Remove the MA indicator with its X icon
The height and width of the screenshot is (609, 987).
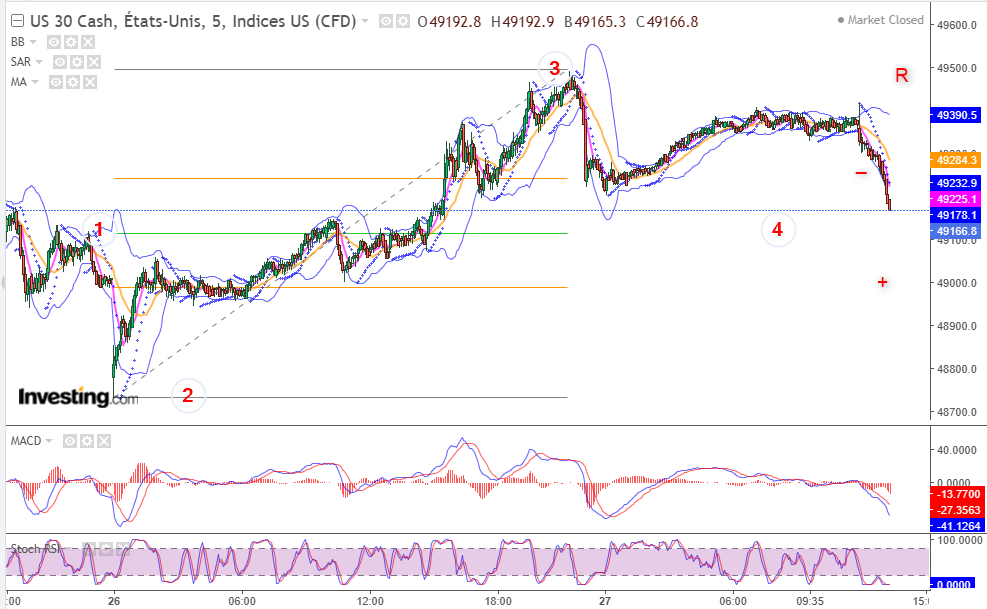(x=90, y=83)
